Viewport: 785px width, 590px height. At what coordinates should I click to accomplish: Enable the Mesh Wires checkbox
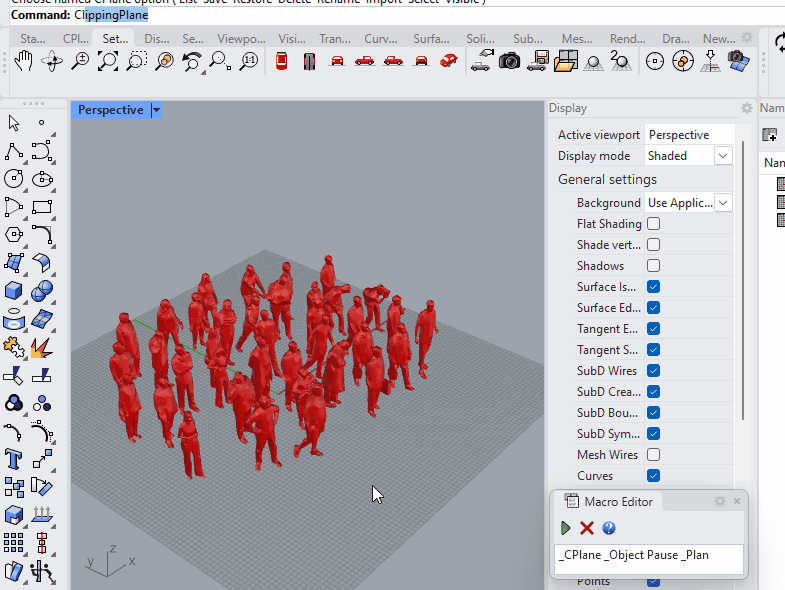coord(653,455)
